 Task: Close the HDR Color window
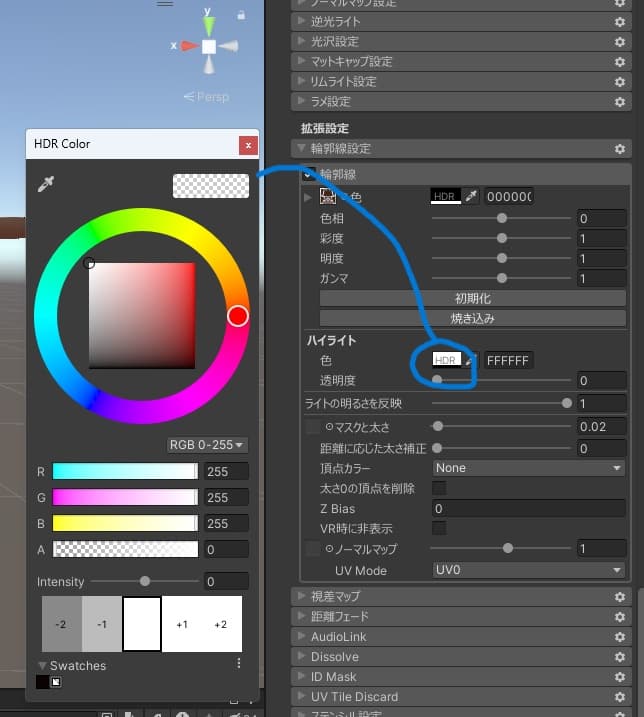point(248,145)
